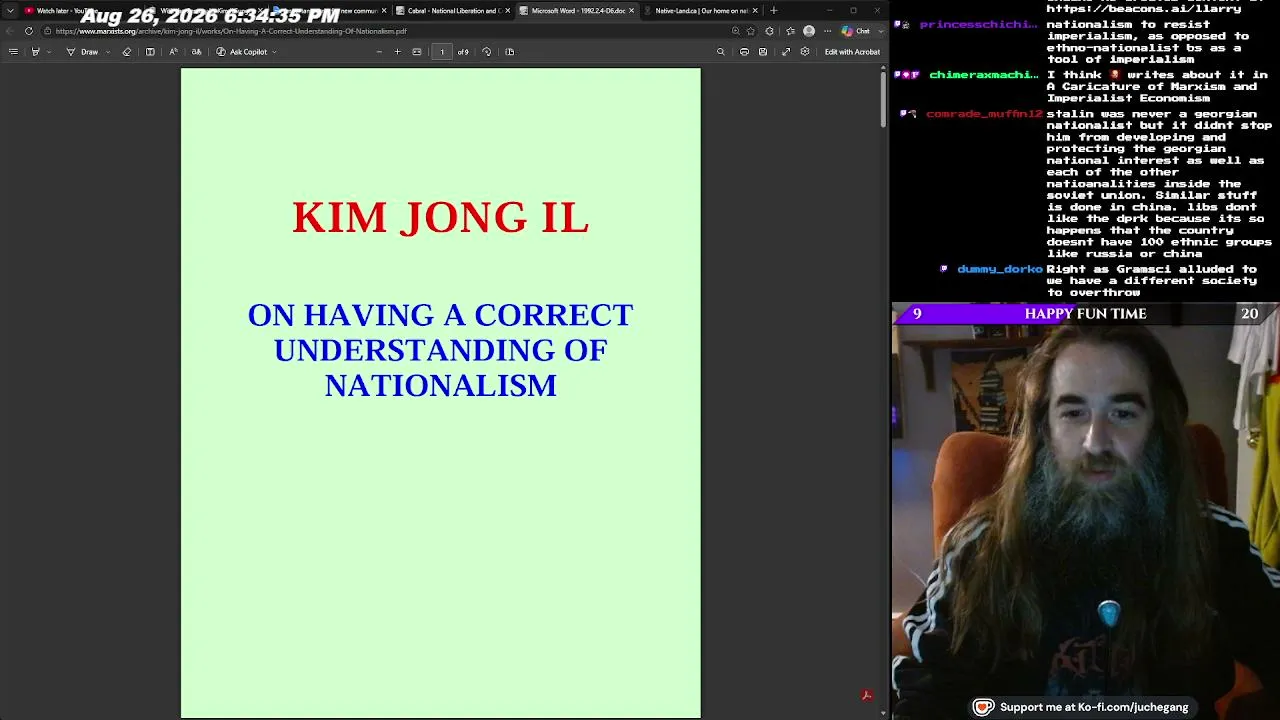
Task: Start Read aloud for the PDF
Action: click(x=173, y=52)
